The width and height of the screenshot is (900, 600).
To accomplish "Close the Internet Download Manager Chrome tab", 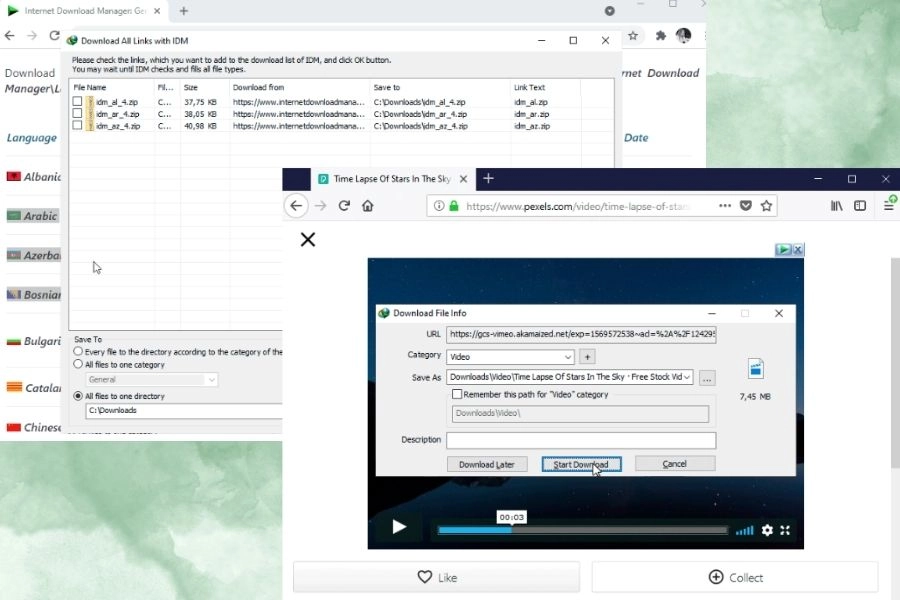I will click(157, 11).
